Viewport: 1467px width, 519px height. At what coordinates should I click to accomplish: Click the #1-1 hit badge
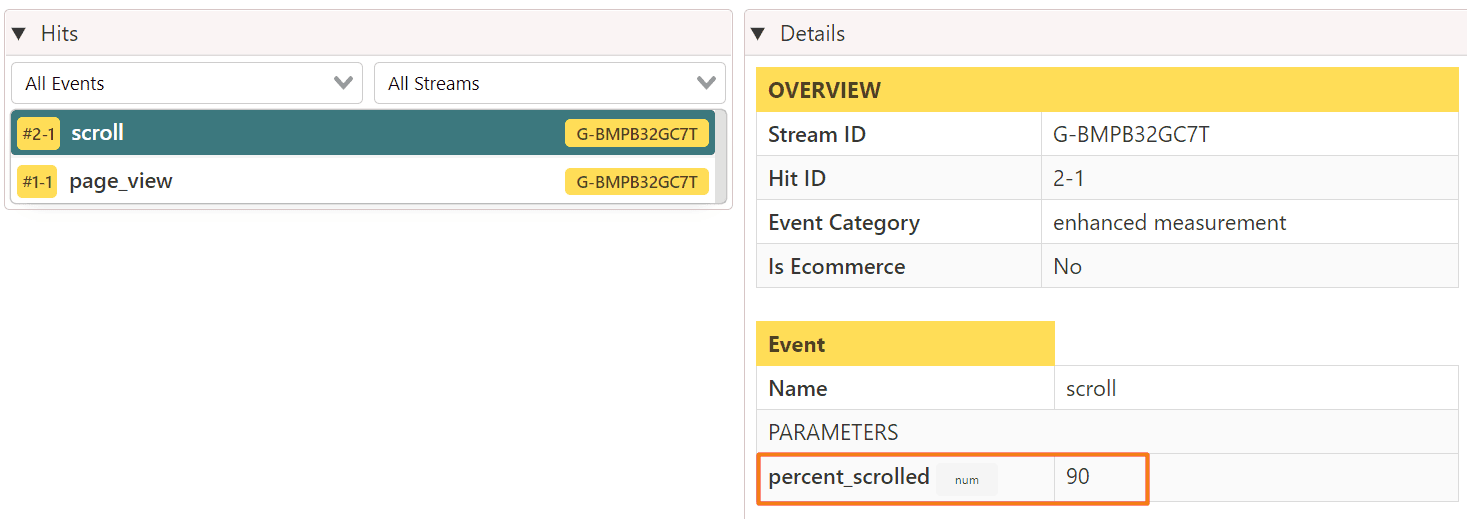37,181
